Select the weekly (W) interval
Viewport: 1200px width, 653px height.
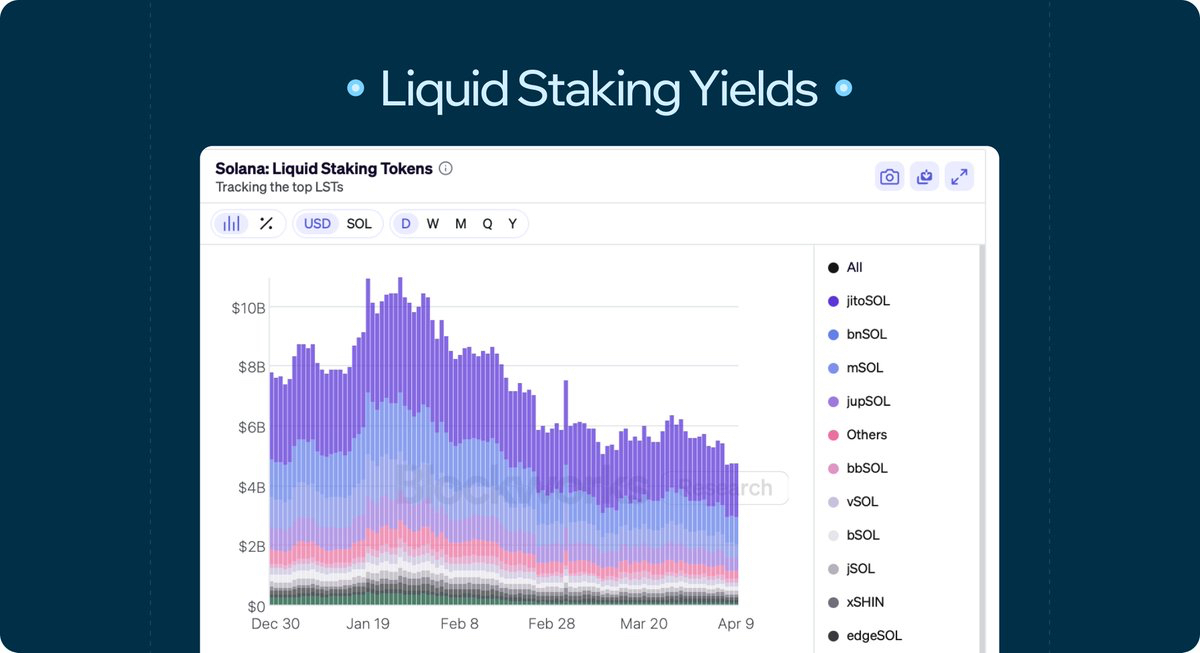pos(433,224)
